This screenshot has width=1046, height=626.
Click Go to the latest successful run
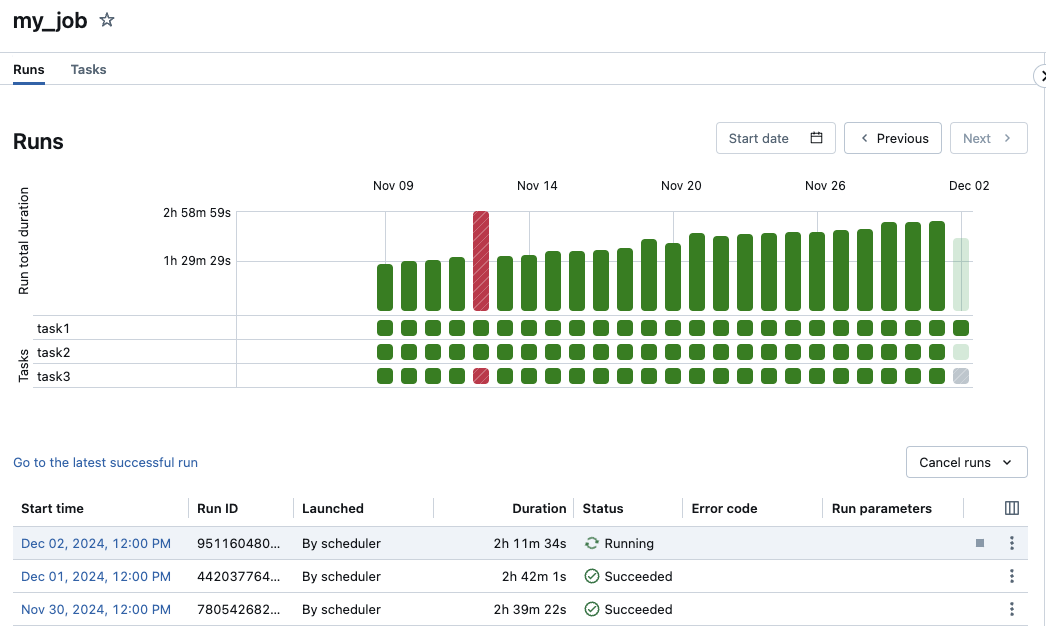pos(105,463)
